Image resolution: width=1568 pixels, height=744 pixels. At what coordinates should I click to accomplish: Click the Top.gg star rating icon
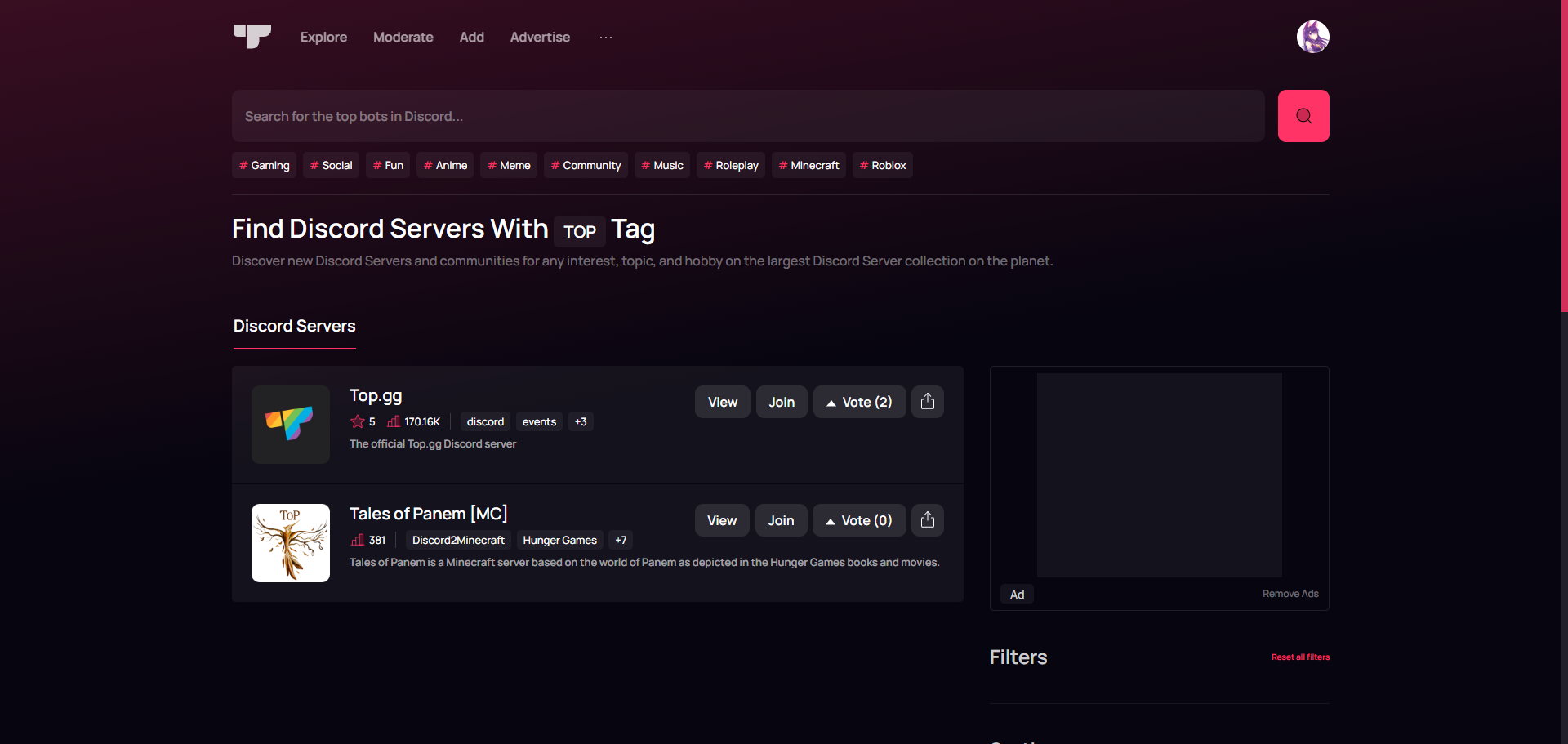pyautogui.click(x=358, y=421)
